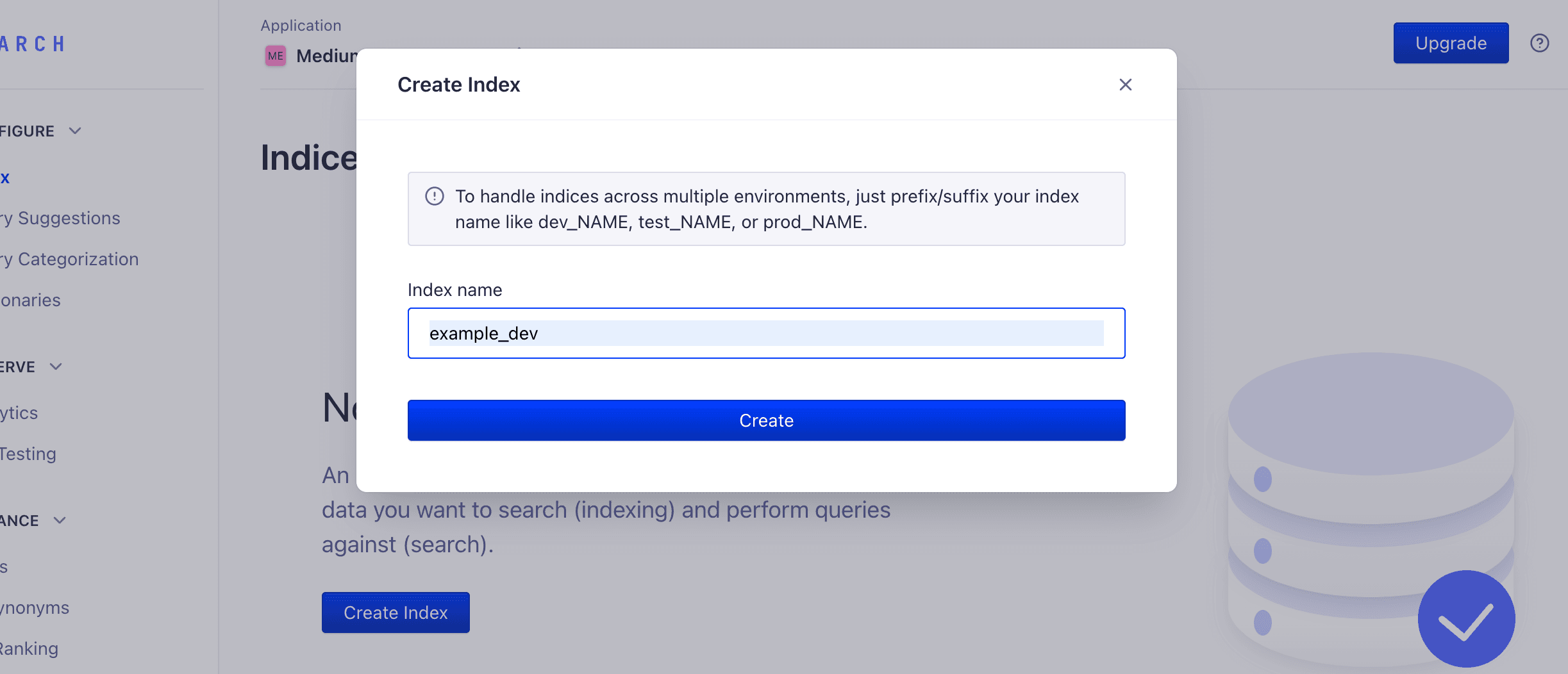The image size is (1568, 674).
Task: Click the info icon in the notice
Action: click(x=435, y=196)
